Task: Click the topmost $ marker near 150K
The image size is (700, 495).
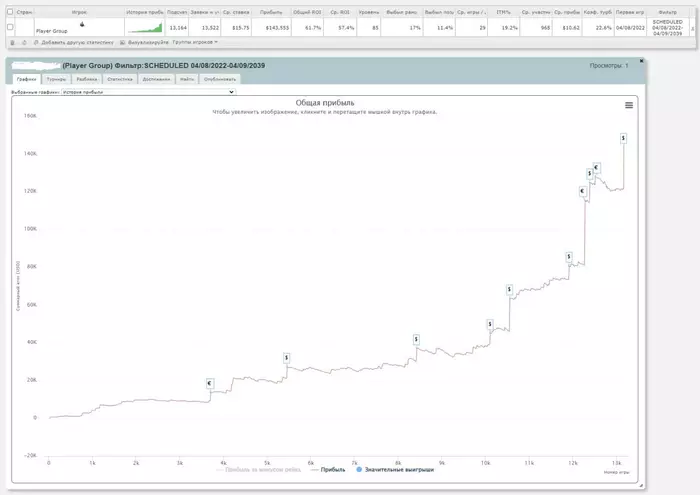Action: tap(623, 138)
